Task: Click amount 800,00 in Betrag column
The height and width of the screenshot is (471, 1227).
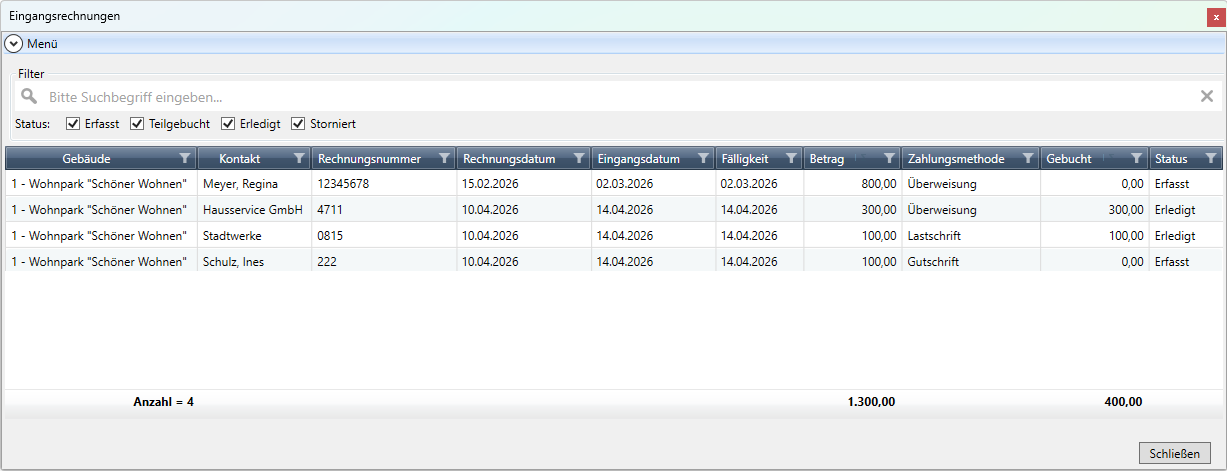Action: coord(878,184)
